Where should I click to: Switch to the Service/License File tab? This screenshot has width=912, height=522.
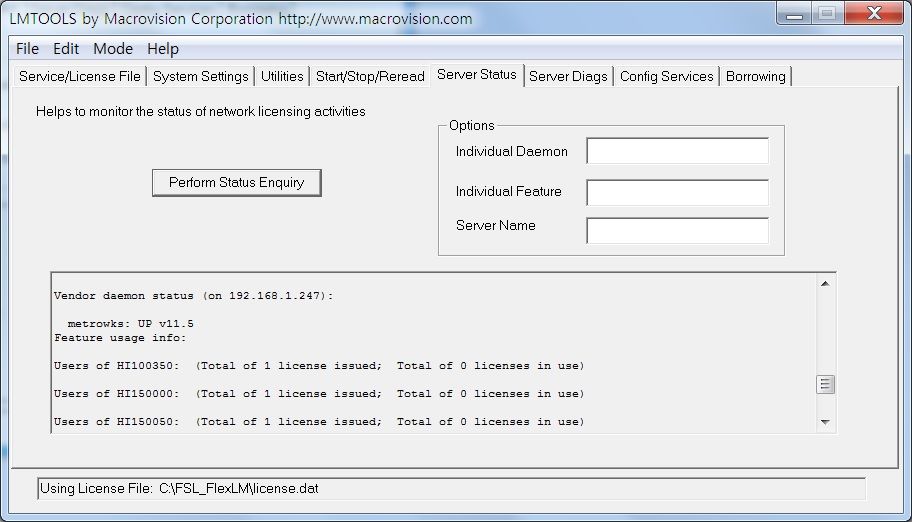click(x=80, y=76)
